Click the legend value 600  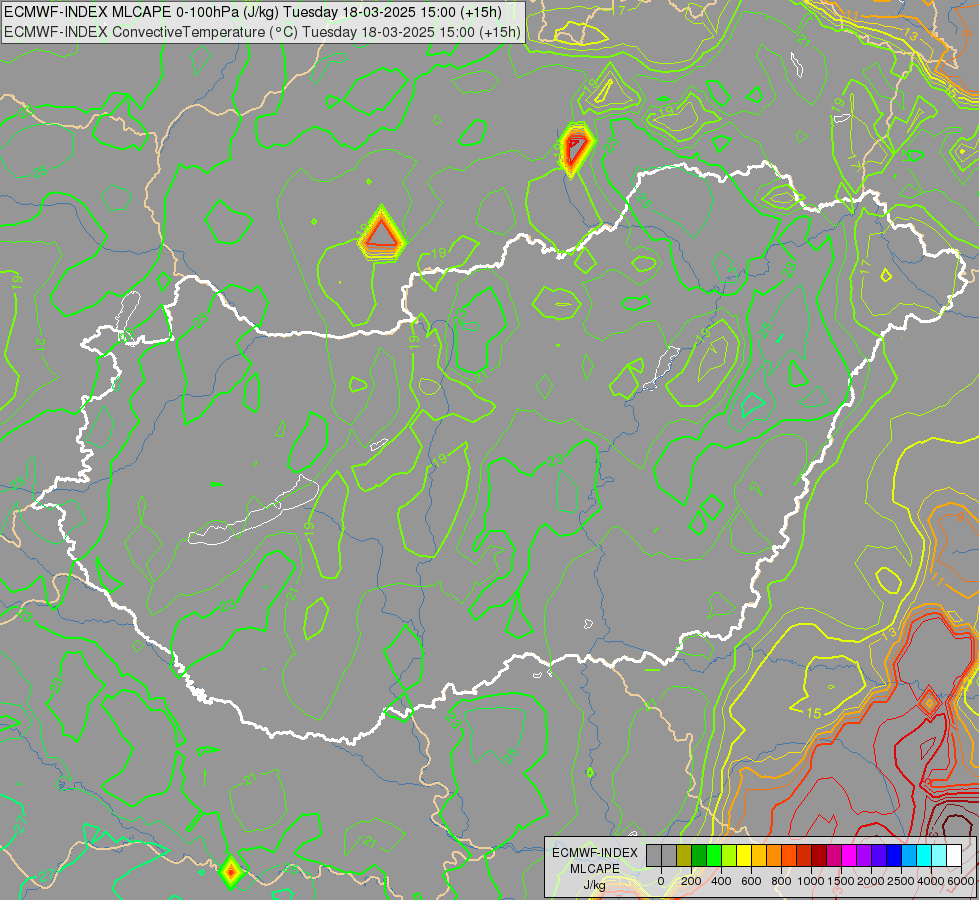click(751, 881)
